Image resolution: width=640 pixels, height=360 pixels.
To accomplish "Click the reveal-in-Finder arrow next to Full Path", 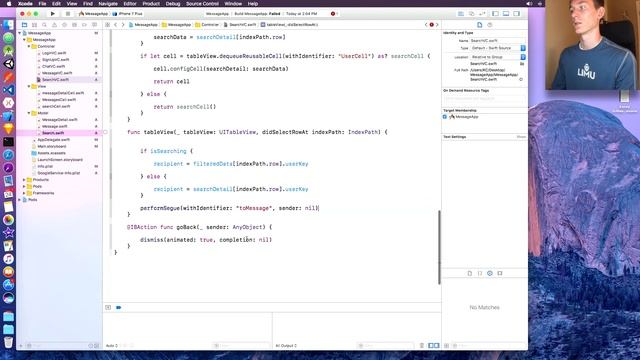I will pyautogui.click(x=521, y=80).
